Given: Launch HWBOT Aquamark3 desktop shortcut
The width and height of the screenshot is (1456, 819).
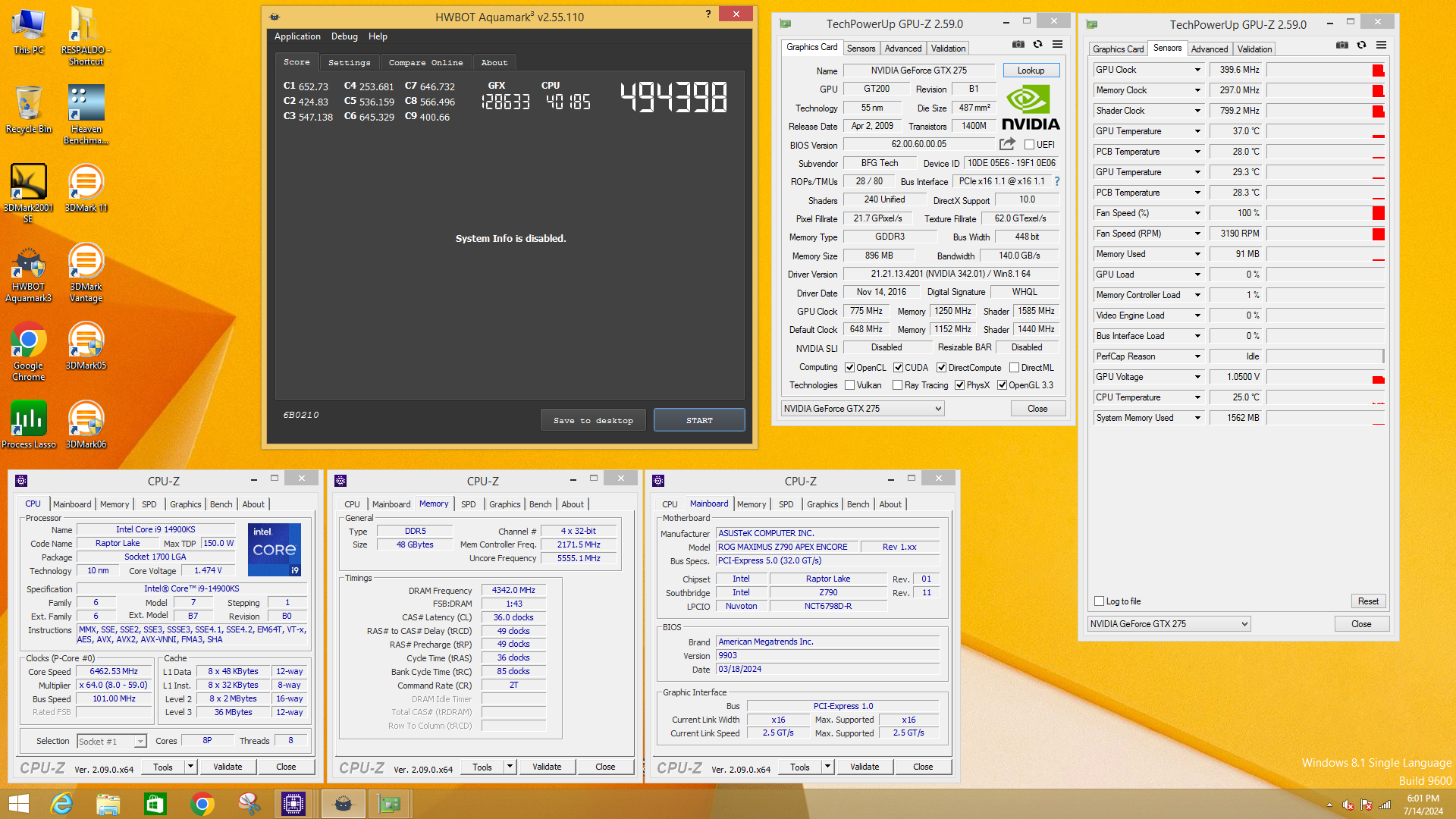Looking at the screenshot, I should click(x=29, y=274).
